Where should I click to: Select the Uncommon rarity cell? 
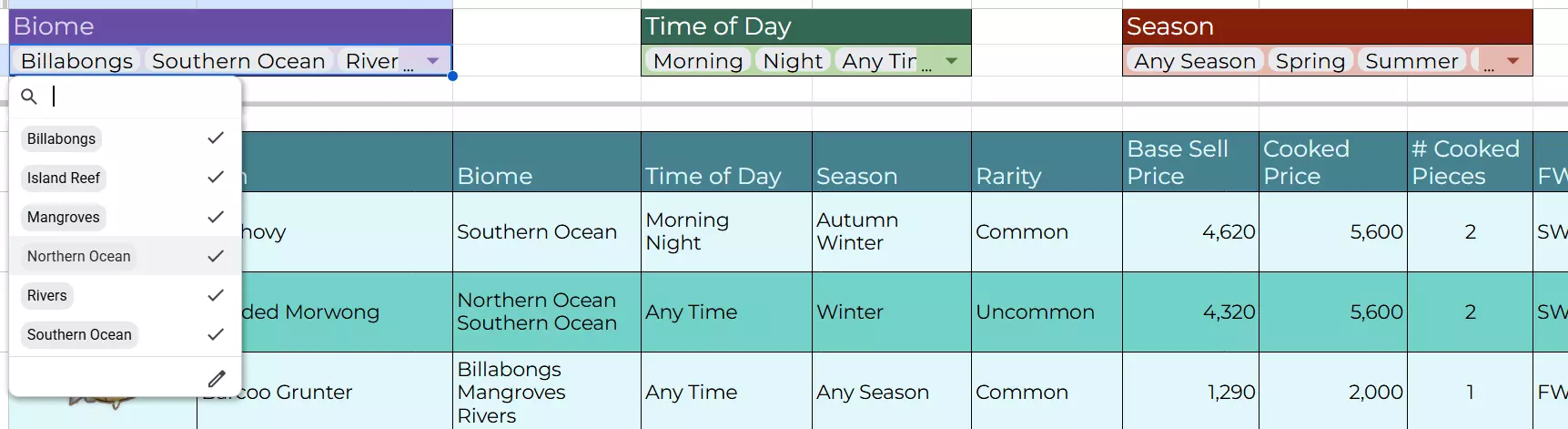[x=1046, y=312]
